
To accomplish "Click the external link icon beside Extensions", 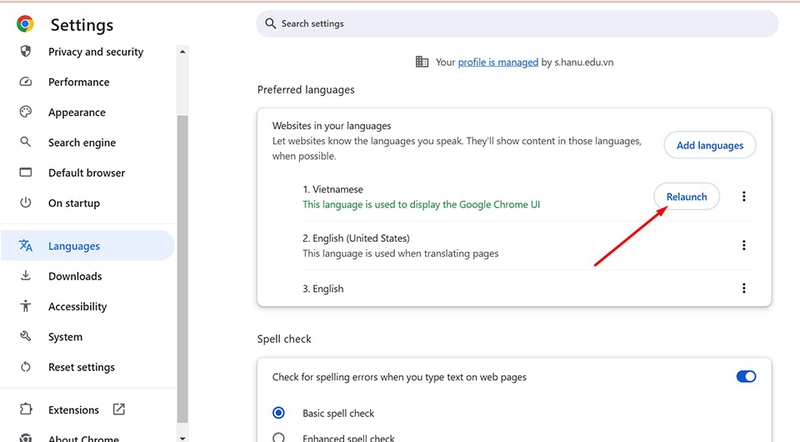I will coord(119,409).
